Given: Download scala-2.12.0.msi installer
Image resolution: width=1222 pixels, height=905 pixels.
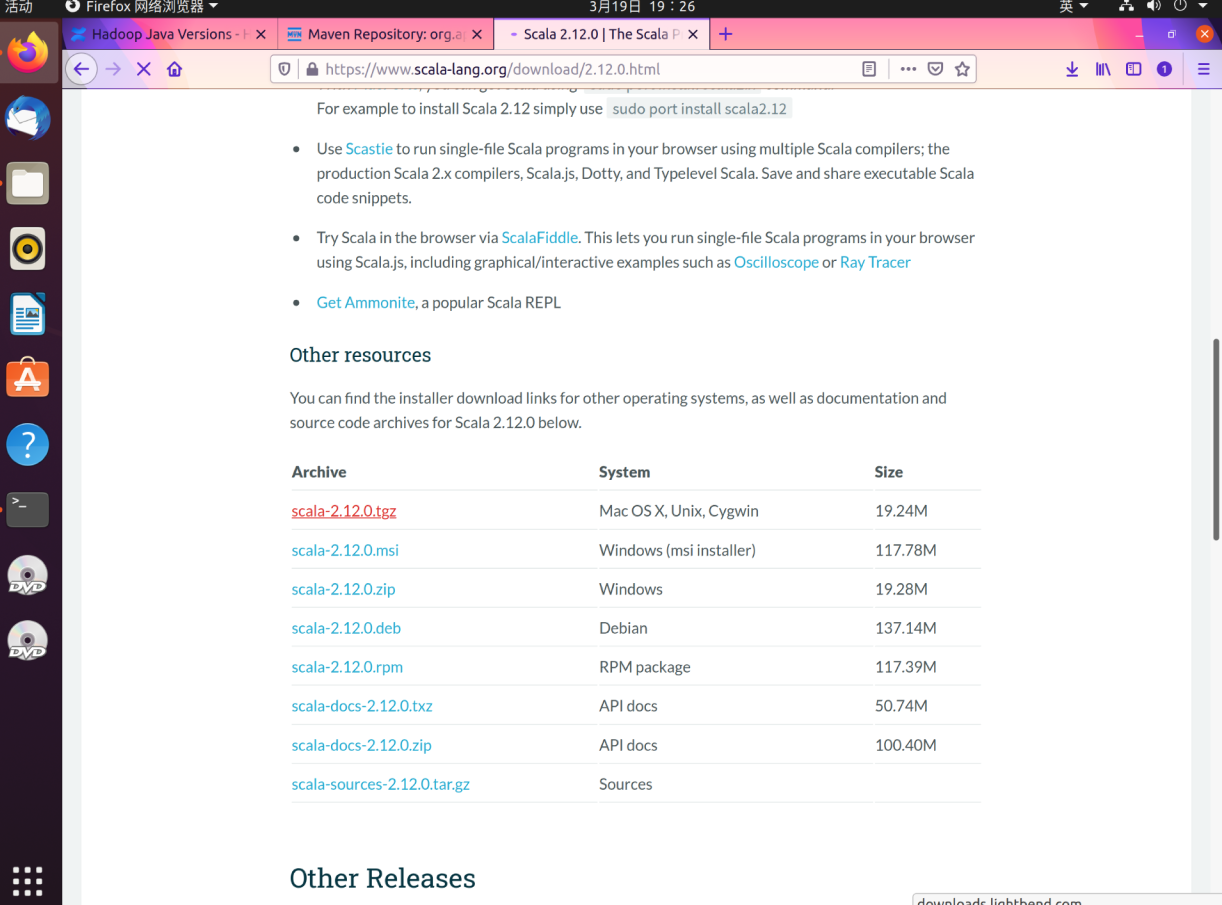Looking at the screenshot, I should click(345, 550).
